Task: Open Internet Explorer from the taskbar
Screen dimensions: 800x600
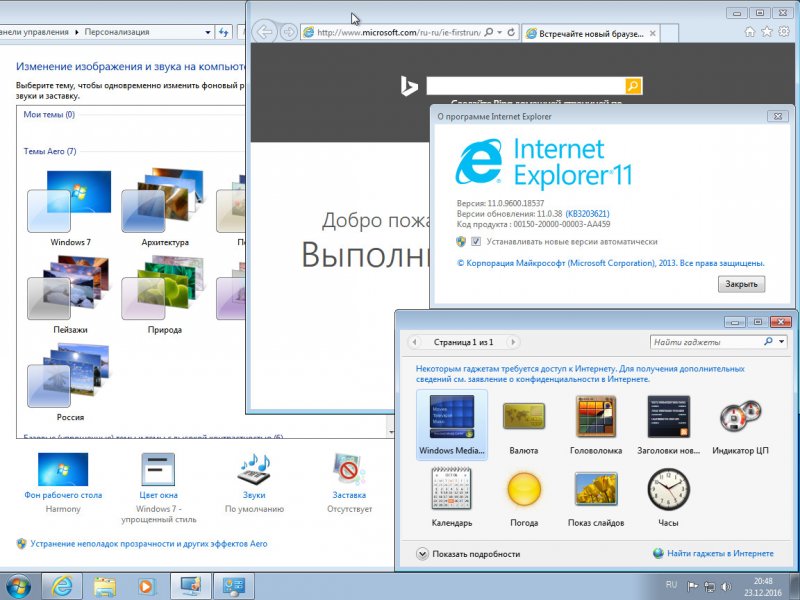Action: click(62, 586)
